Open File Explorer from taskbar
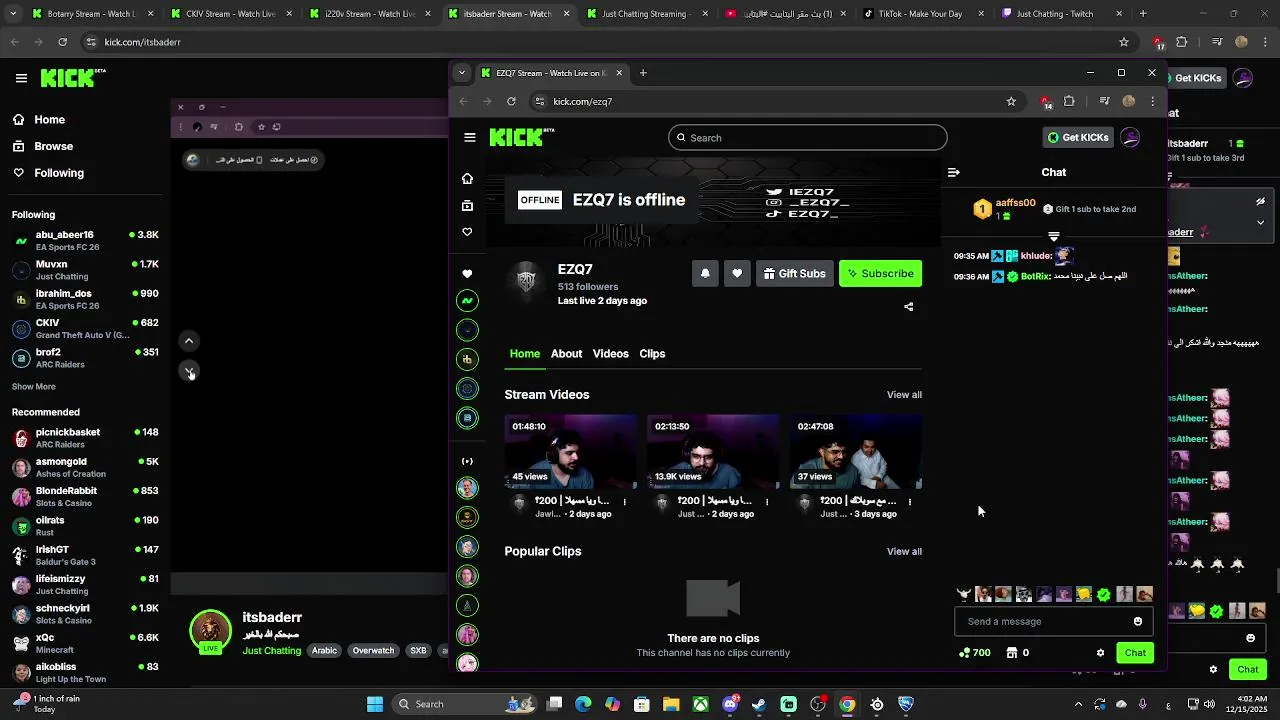Image resolution: width=1280 pixels, height=720 pixels. (671, 704)
